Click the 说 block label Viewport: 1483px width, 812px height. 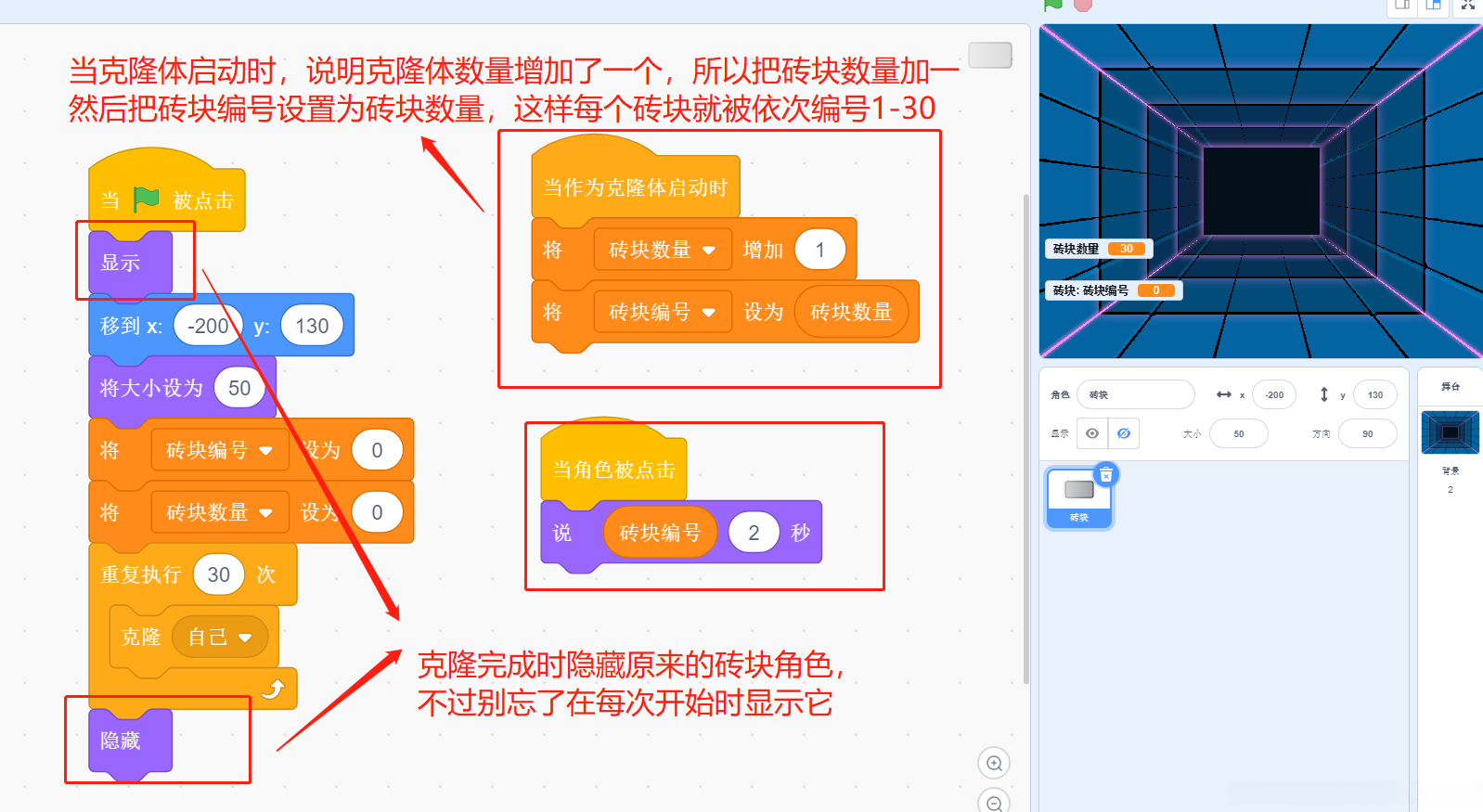(562, 533)
